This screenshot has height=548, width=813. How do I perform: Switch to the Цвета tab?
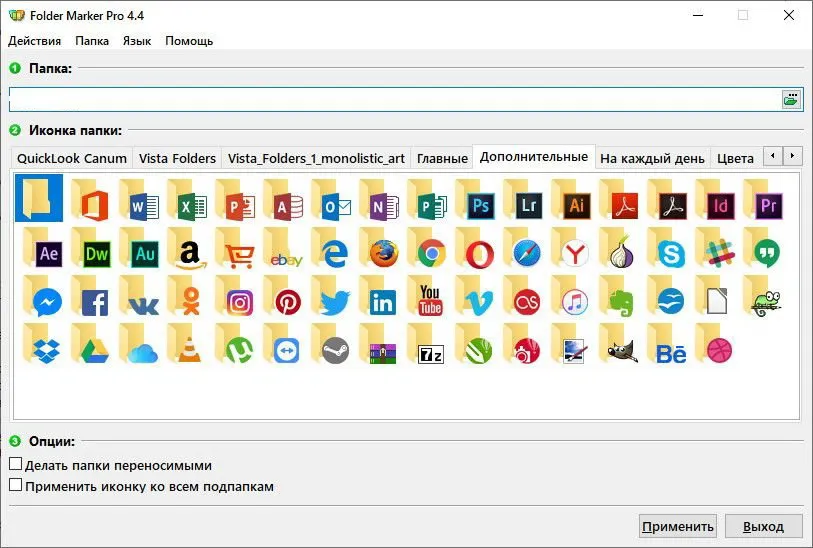pos(735,158)
